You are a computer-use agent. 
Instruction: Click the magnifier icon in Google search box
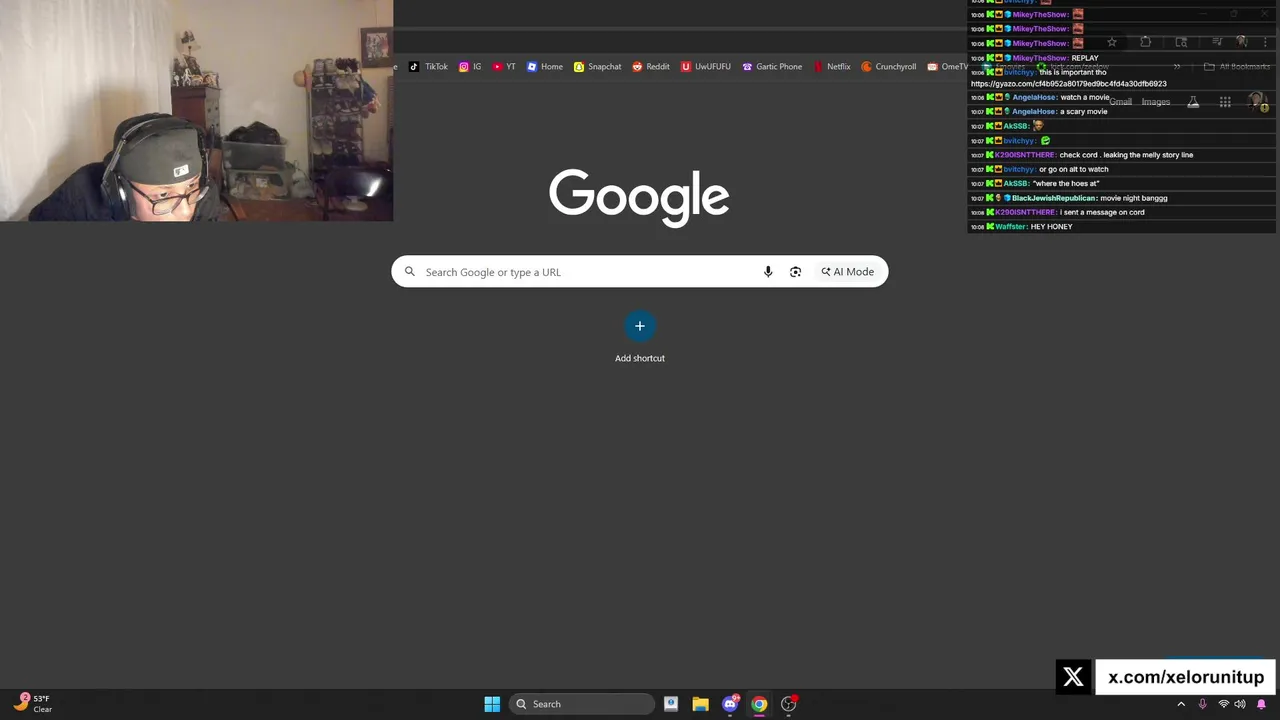coord(409,272)
